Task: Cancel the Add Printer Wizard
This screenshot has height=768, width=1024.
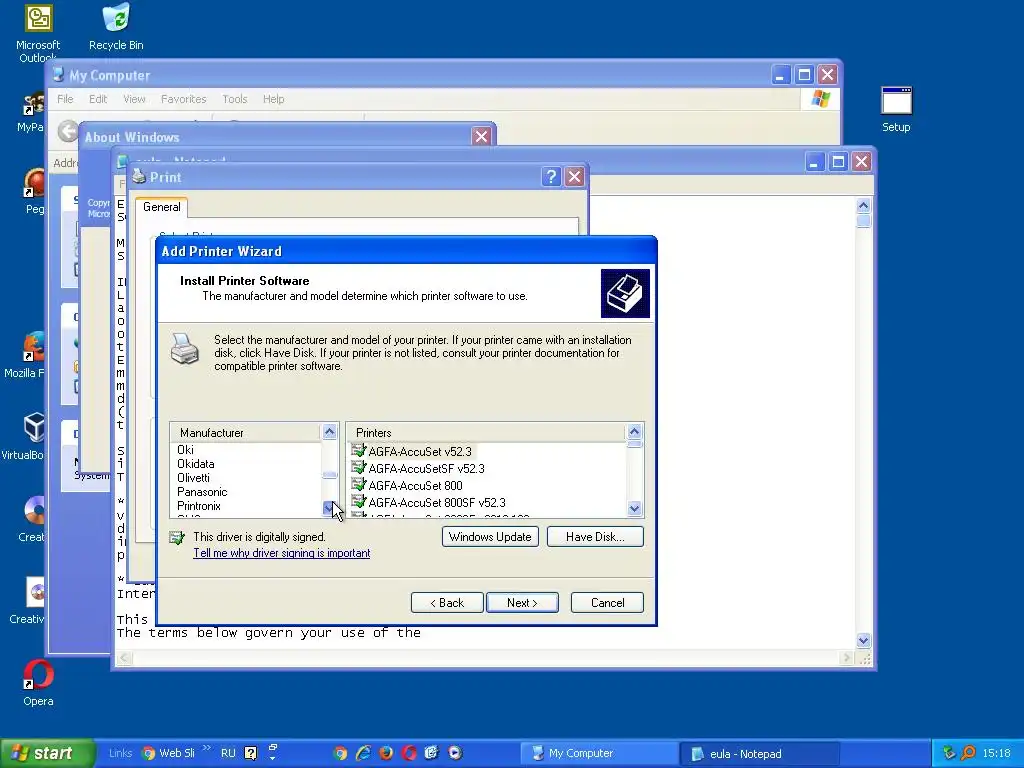Action: [x=607, y=603]
